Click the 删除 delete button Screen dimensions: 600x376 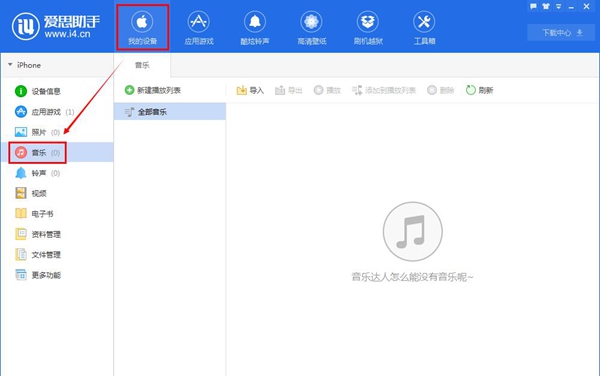[x=440, y=90]
